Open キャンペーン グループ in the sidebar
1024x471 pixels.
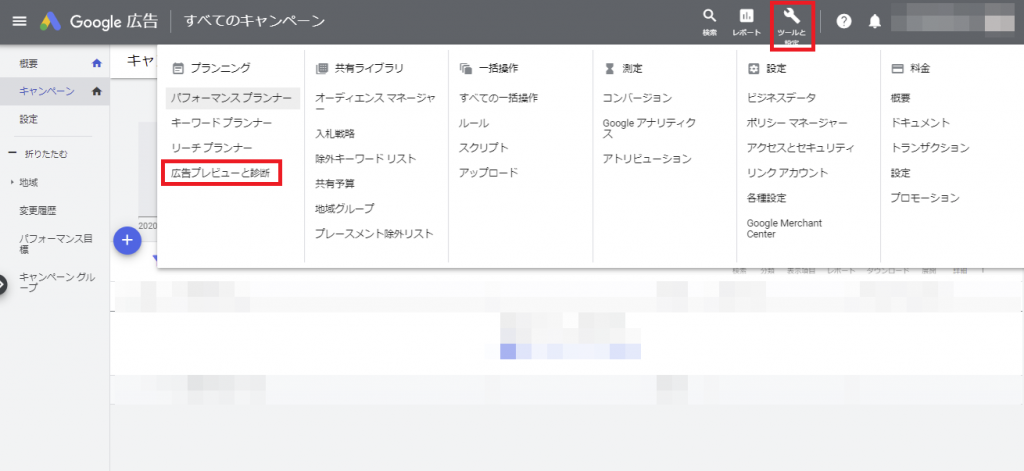click(x=57, y=282)
